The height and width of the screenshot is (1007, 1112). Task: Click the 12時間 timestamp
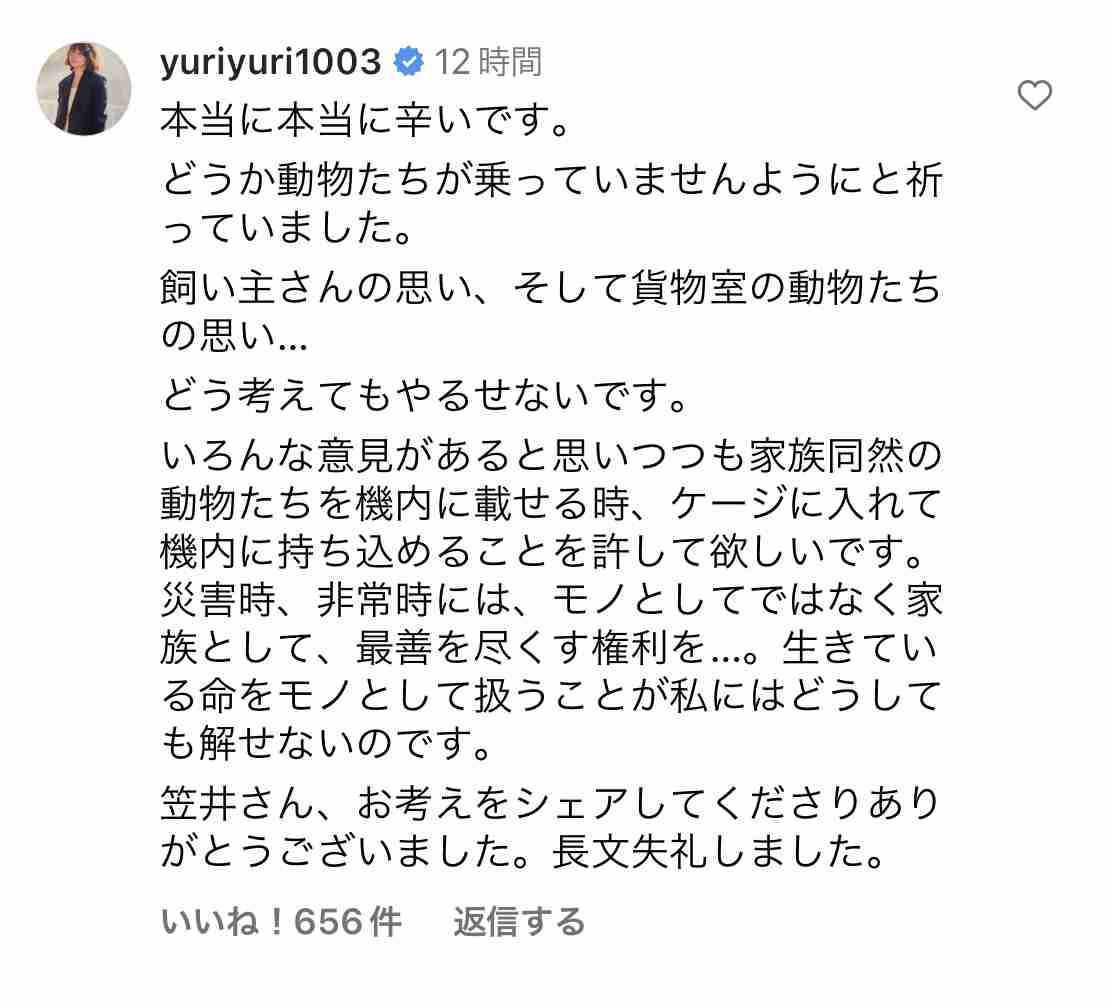(x=488, y=62)
